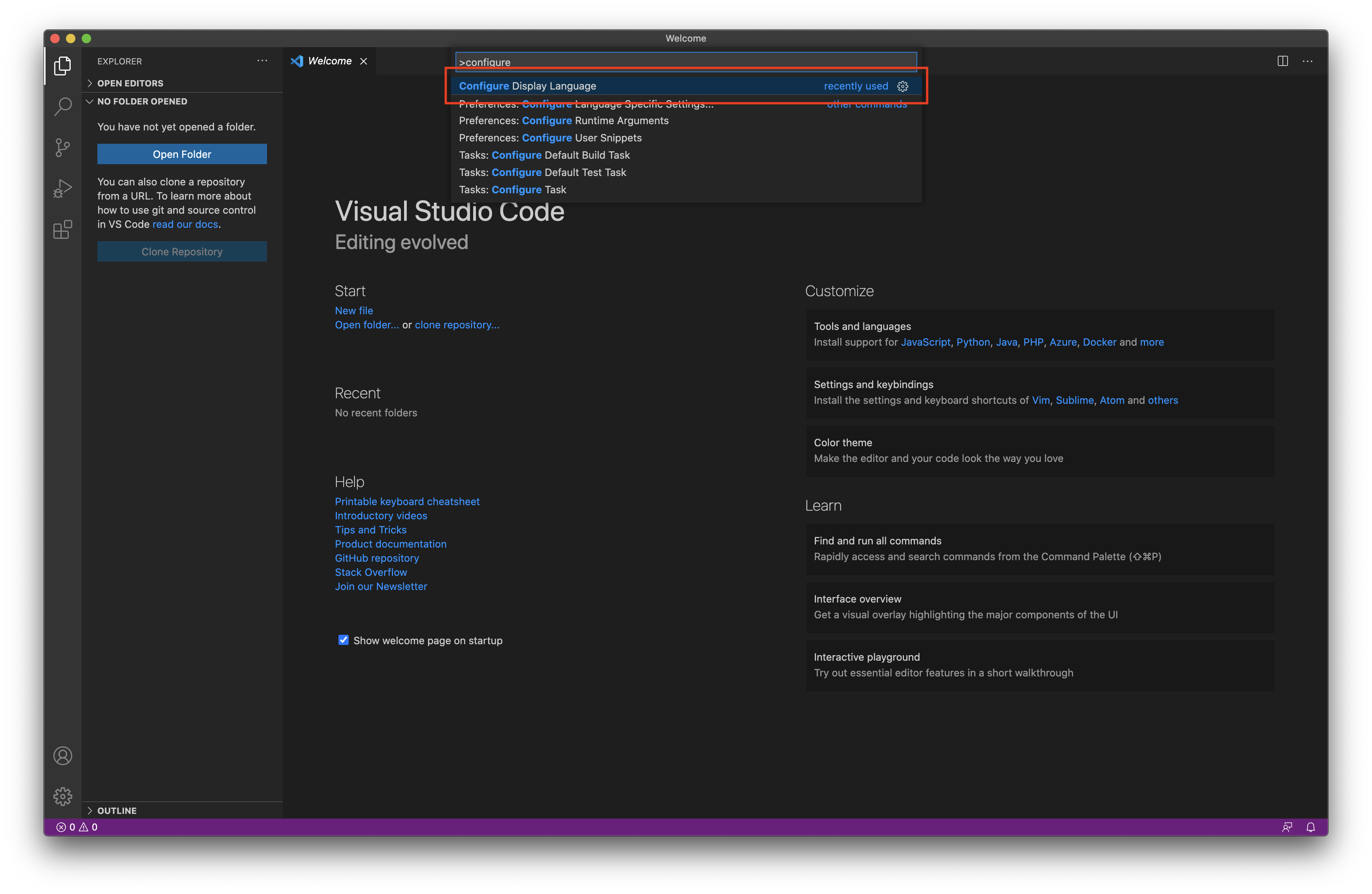This screenshot has width=1372, height=894.
Task: Install Sublime keybindings link
Action: point(1074,400)
